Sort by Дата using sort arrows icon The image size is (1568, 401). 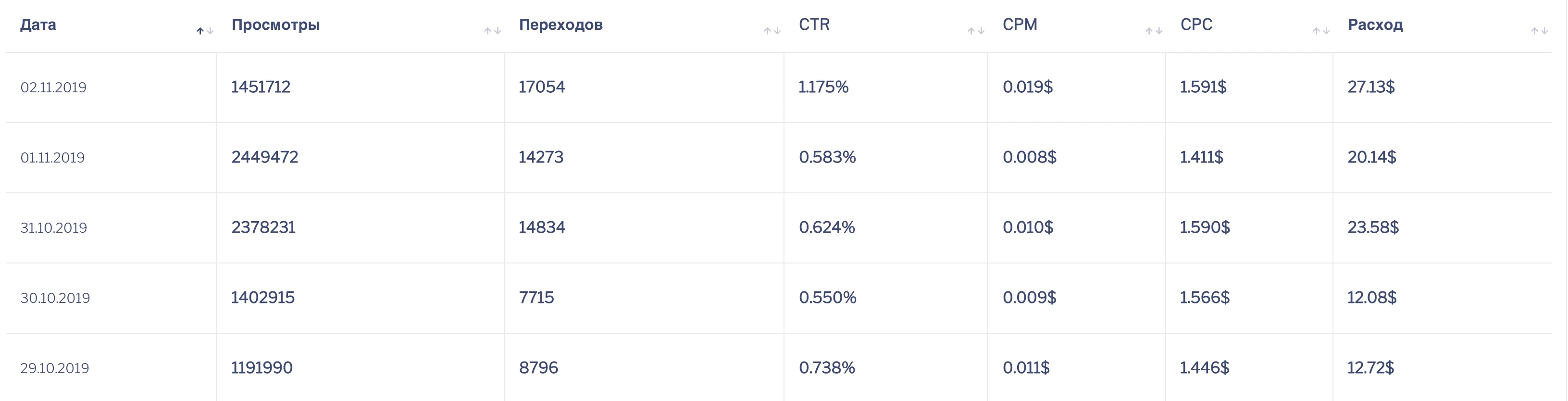[x=204, y=31]
